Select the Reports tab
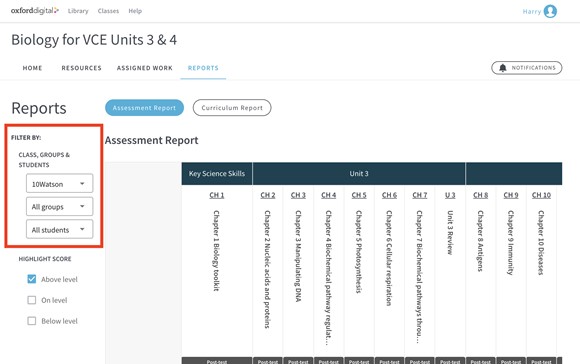Screen dimensions: 580x364 [203, 68]
